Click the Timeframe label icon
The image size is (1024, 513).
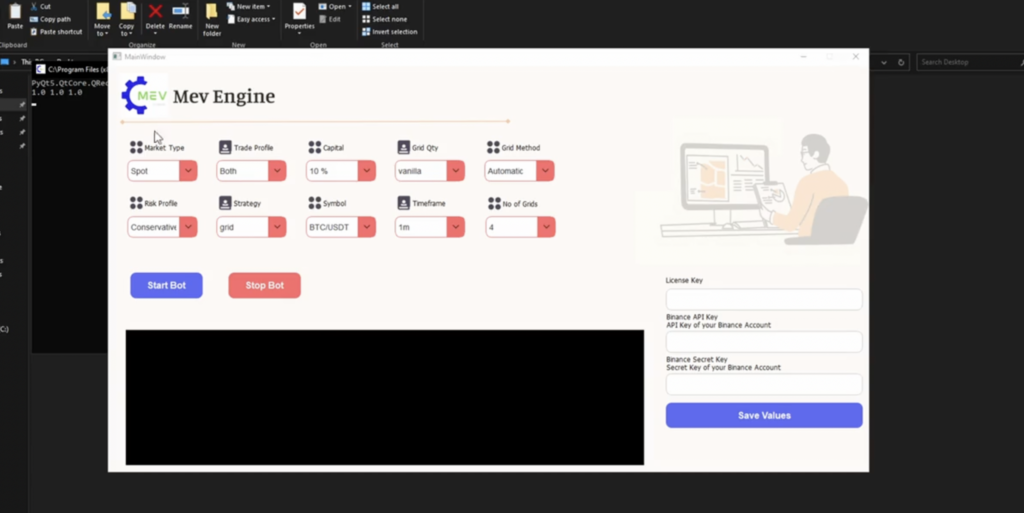(x=403, y=203)
